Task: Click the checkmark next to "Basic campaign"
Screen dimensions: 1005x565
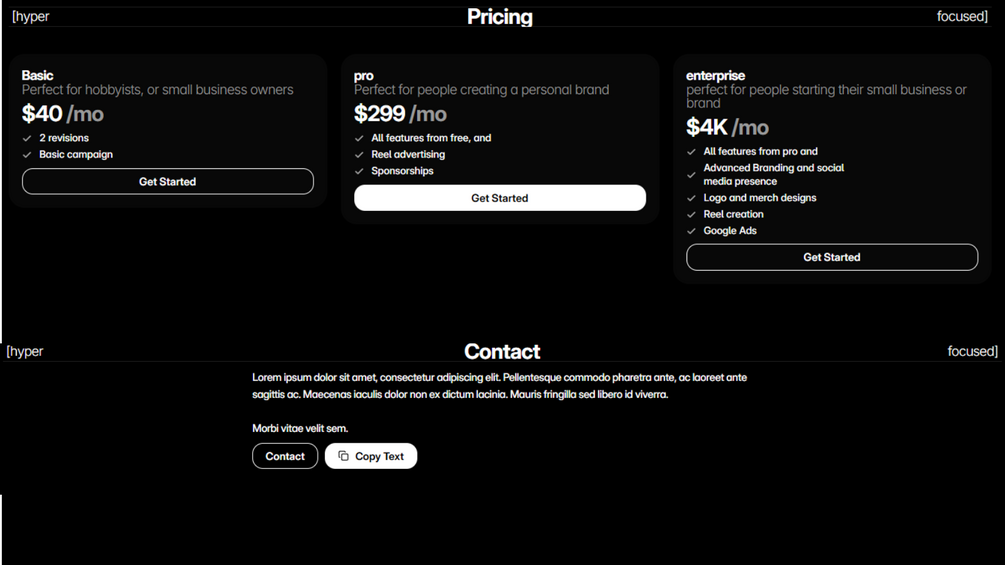Action: tap(27, 155)
